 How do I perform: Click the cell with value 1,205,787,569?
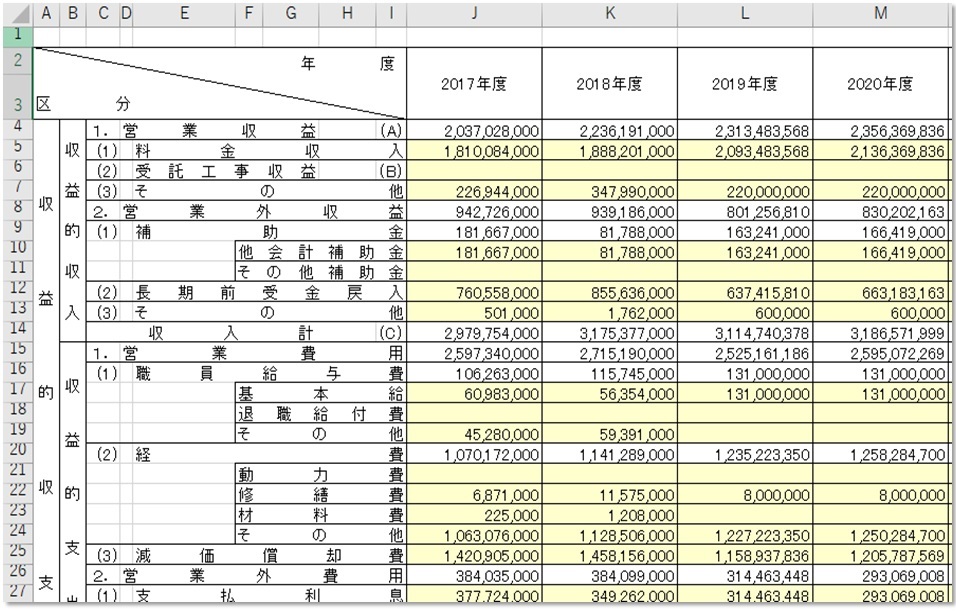pos(881,556)
